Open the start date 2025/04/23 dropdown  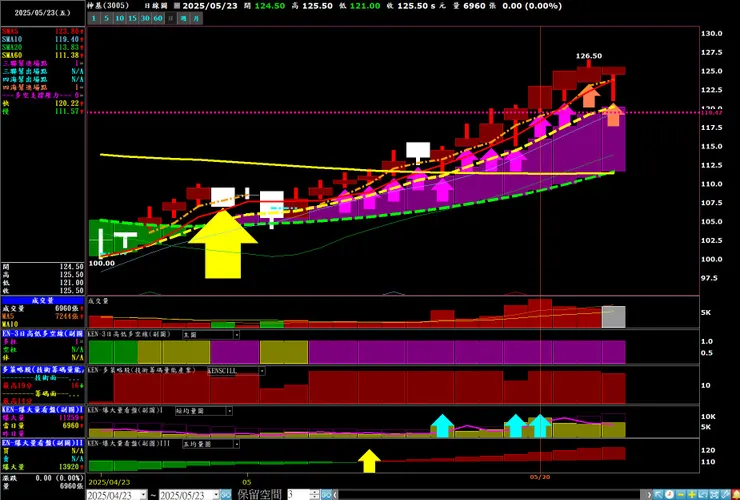pyautogui.click(x=143, y=495)
